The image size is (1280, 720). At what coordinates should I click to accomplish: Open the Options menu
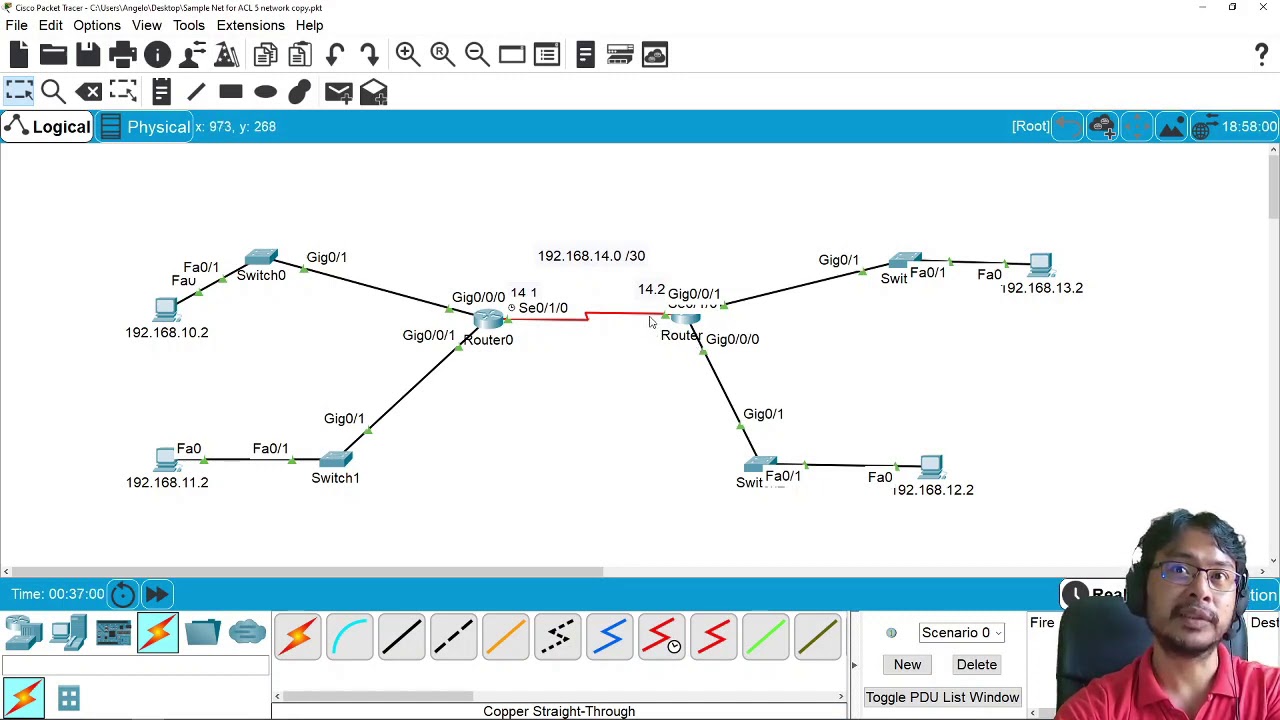click(97, 25)
